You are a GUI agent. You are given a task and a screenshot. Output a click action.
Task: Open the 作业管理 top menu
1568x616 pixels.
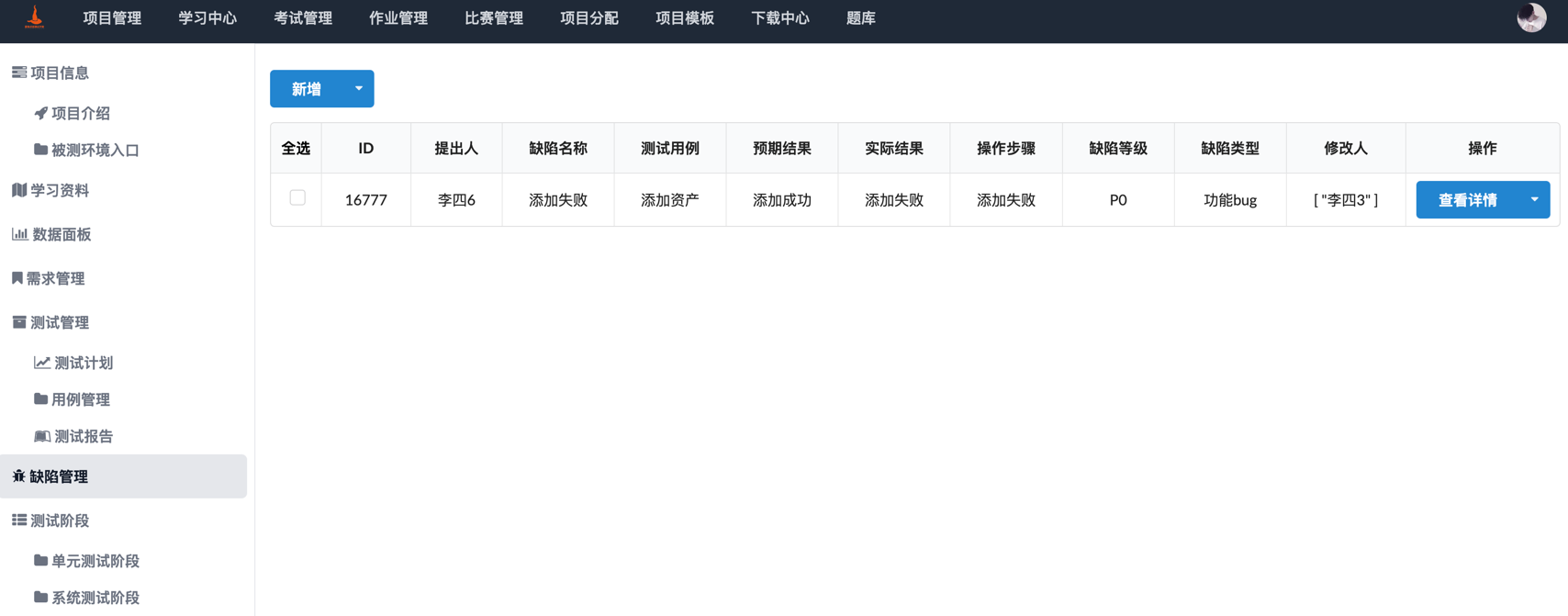tap(398, 18)
